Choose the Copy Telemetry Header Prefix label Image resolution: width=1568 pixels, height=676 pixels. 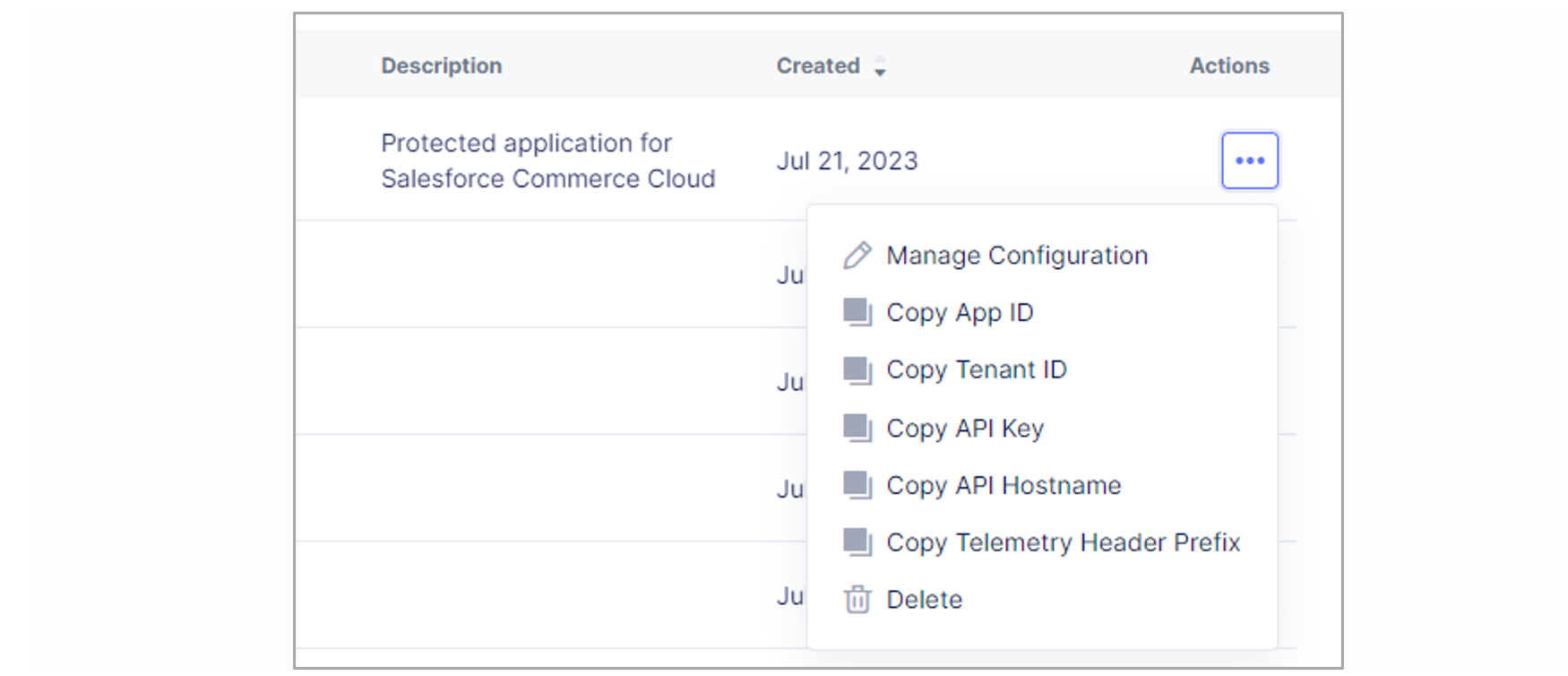pos(1063,542)
